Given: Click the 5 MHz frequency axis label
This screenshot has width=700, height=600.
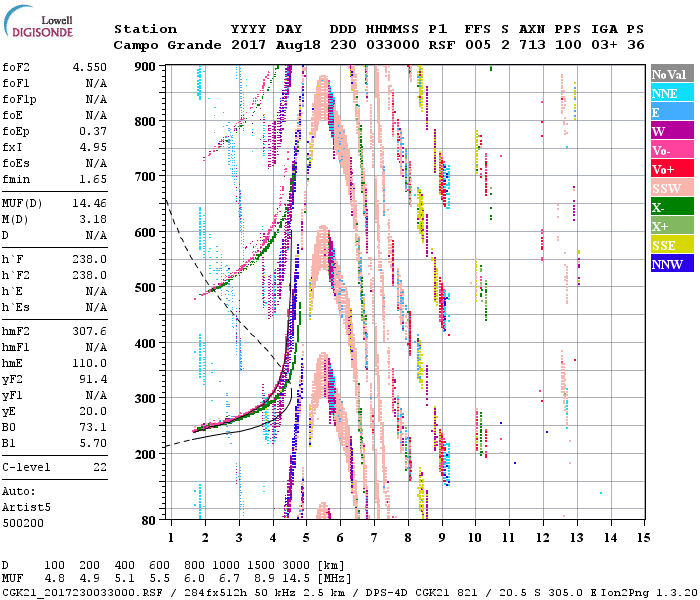Looking at the screenshot, I should tap(306, 538).
